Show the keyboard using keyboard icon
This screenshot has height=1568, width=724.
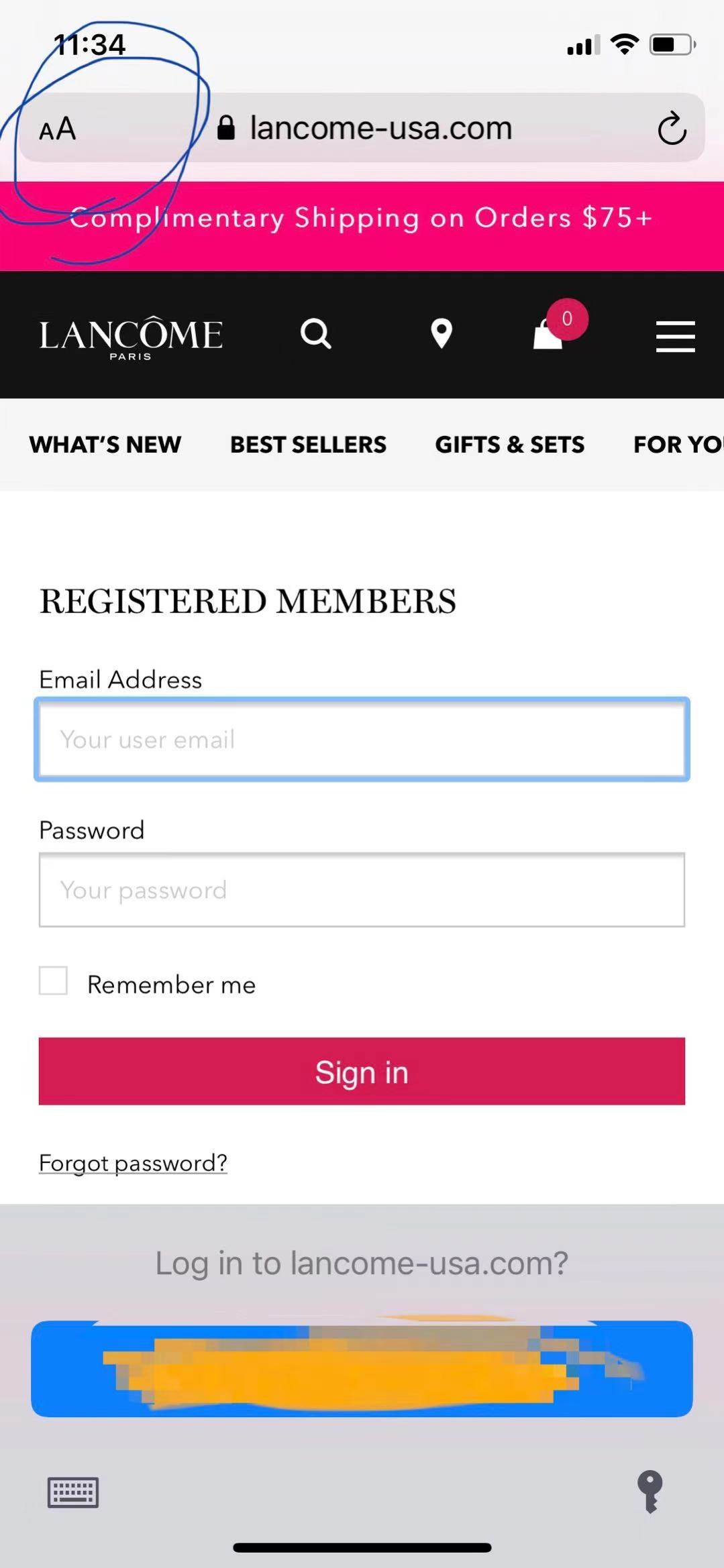coord(73,1492)
